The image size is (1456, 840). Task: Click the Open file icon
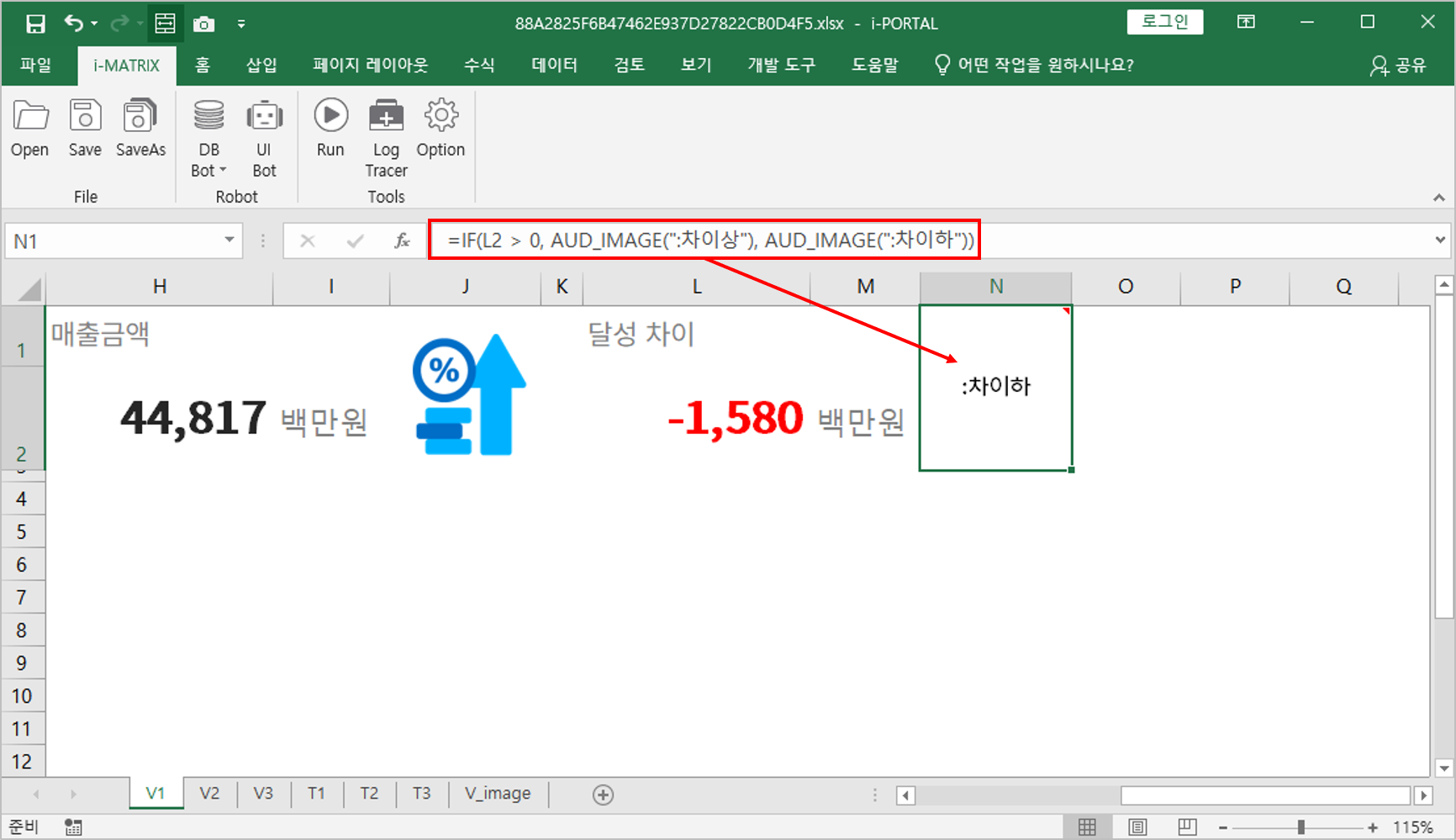(30, 117)
